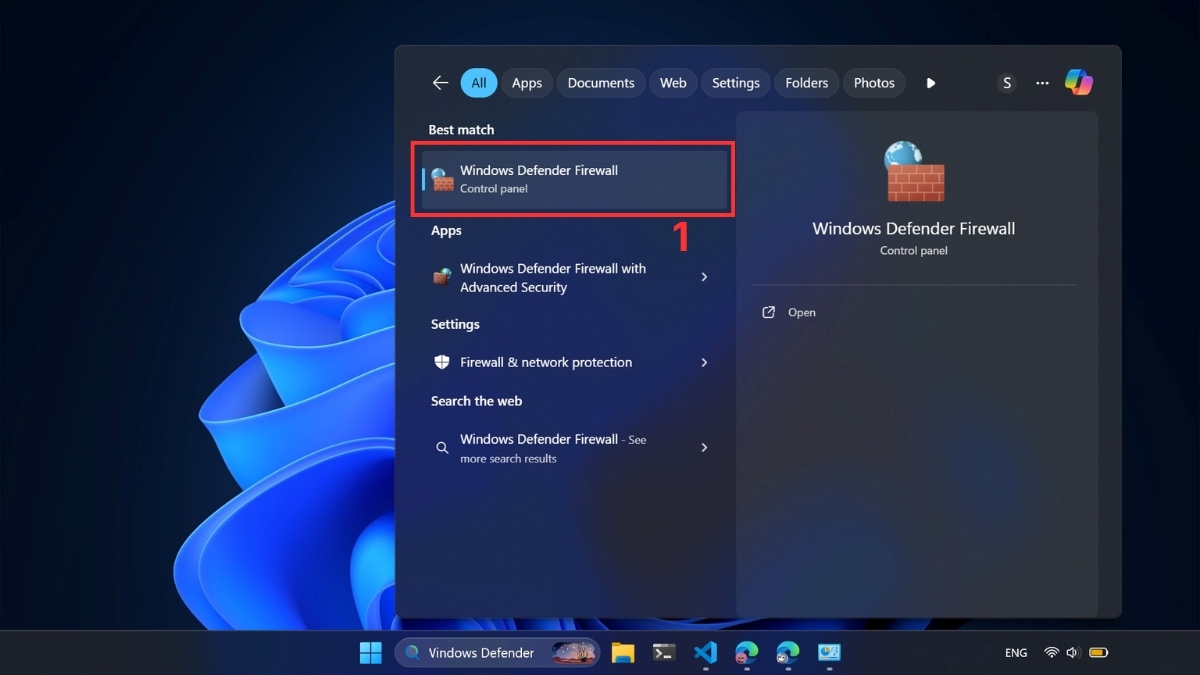Open File Explorer from the taskbar
The width and height of the screenshot is (1200, 675).
point(623,653)
